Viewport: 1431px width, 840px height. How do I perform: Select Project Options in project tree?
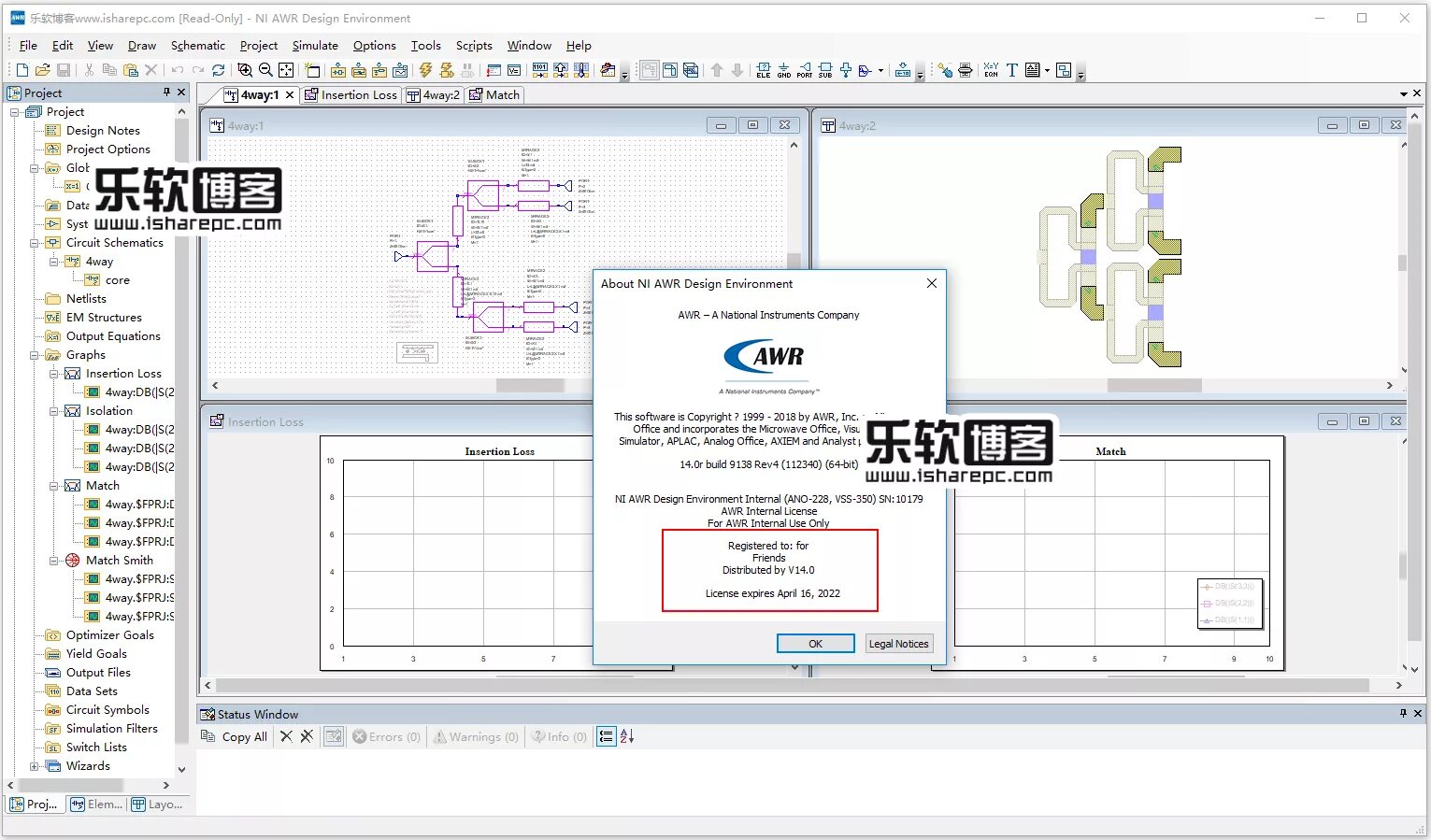click(108, 149)
